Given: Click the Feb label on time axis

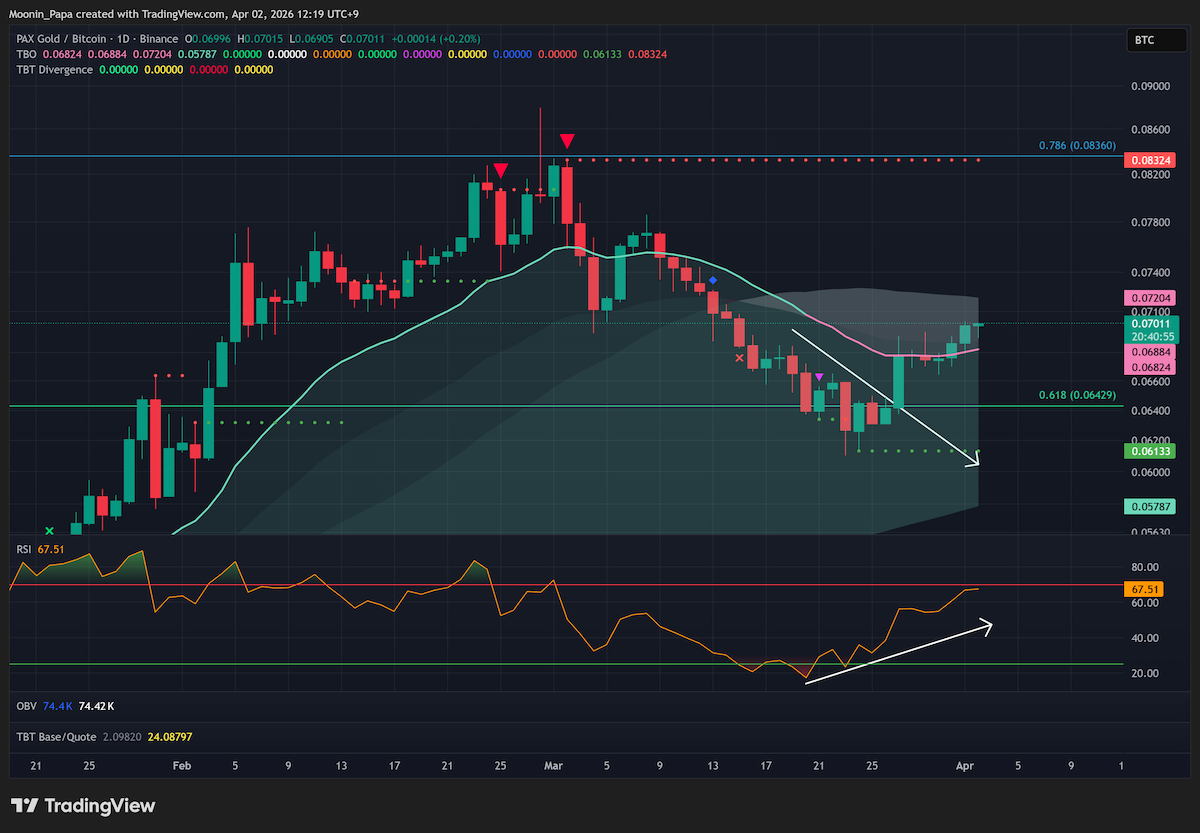Looking at the screenshot, I should [x=181, y=766].
